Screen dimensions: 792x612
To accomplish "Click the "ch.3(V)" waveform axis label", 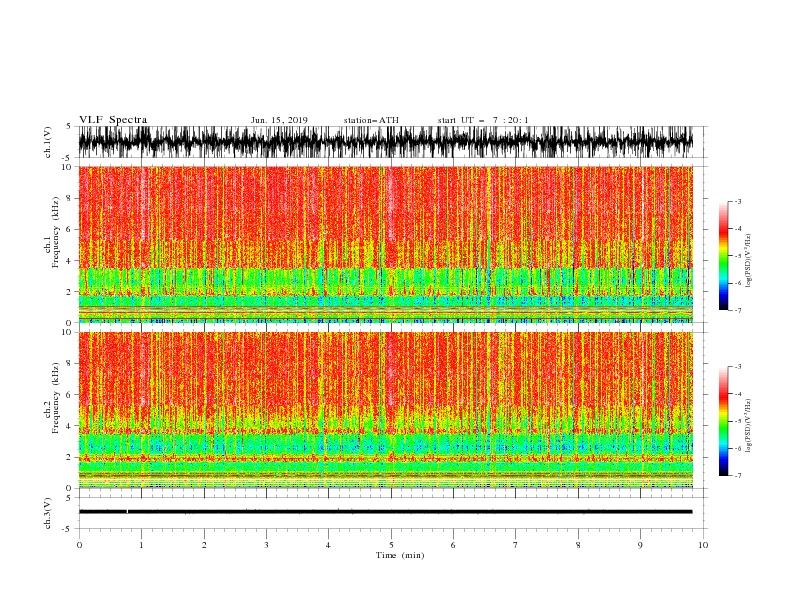I will [x=48, y=513].
